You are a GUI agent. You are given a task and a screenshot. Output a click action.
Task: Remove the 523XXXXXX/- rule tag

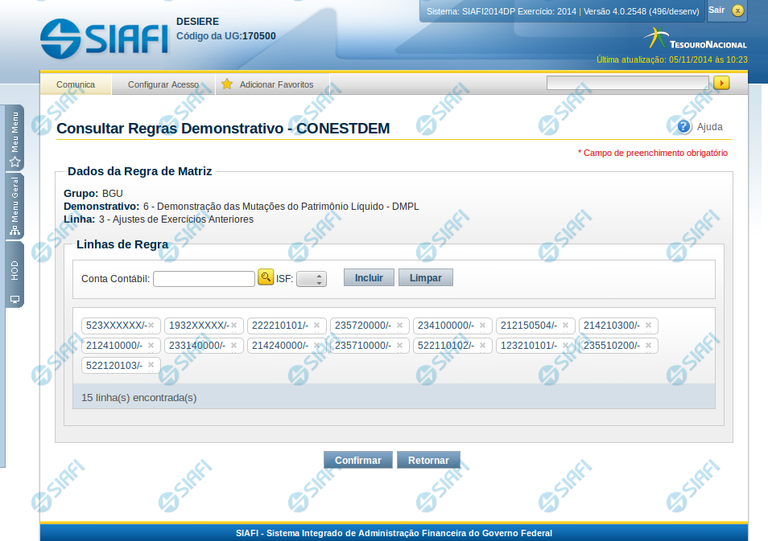coord(151,325)
